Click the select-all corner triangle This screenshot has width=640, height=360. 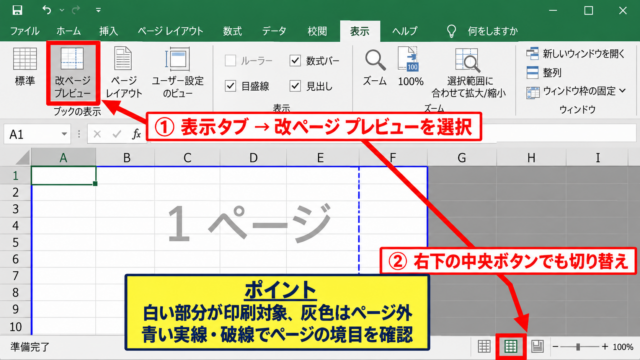22,157
